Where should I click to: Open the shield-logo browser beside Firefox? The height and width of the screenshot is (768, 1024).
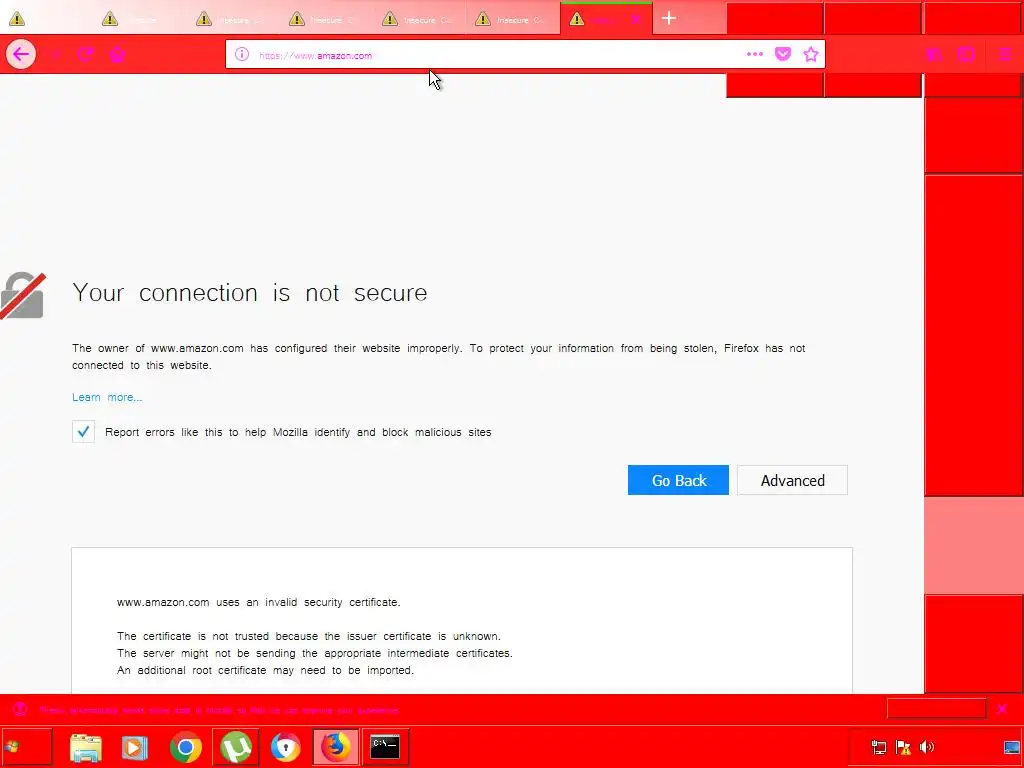(x=285, y=747)
